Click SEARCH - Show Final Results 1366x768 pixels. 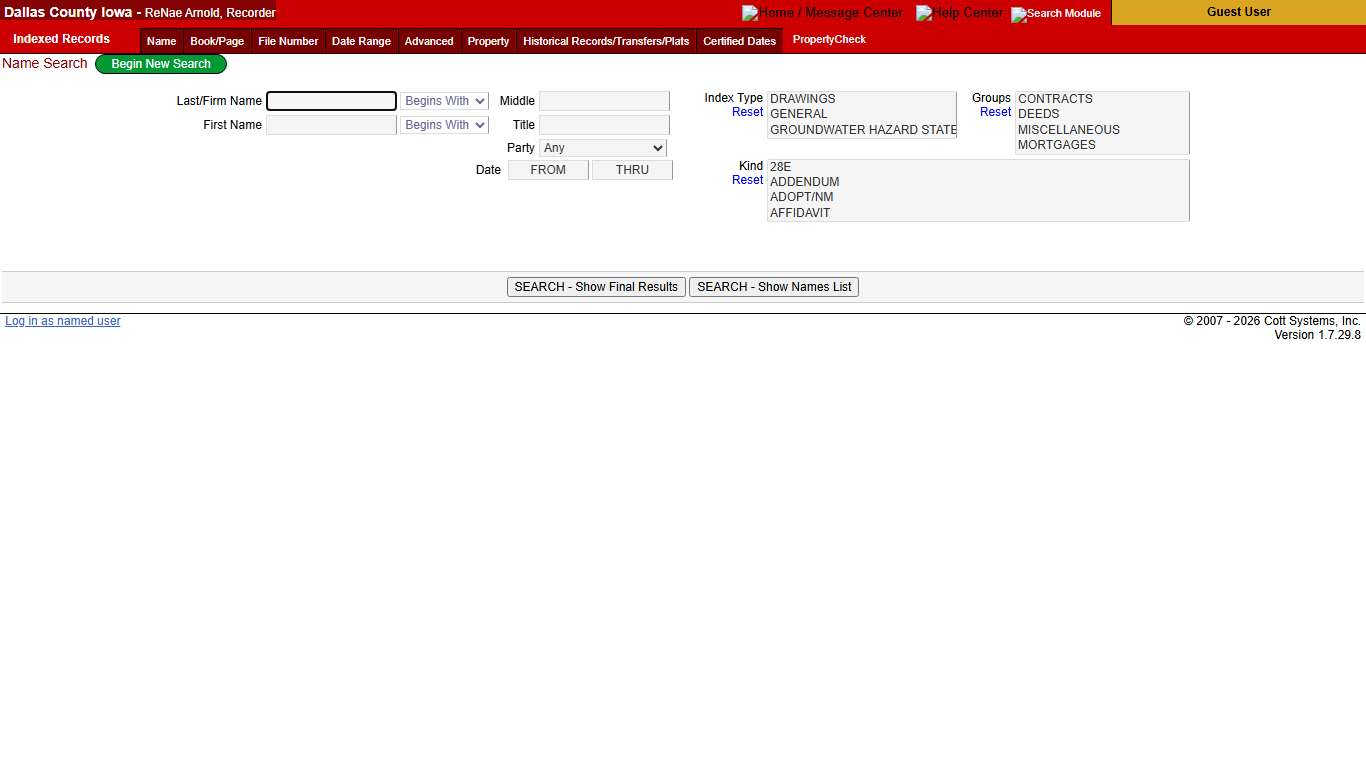596,287
